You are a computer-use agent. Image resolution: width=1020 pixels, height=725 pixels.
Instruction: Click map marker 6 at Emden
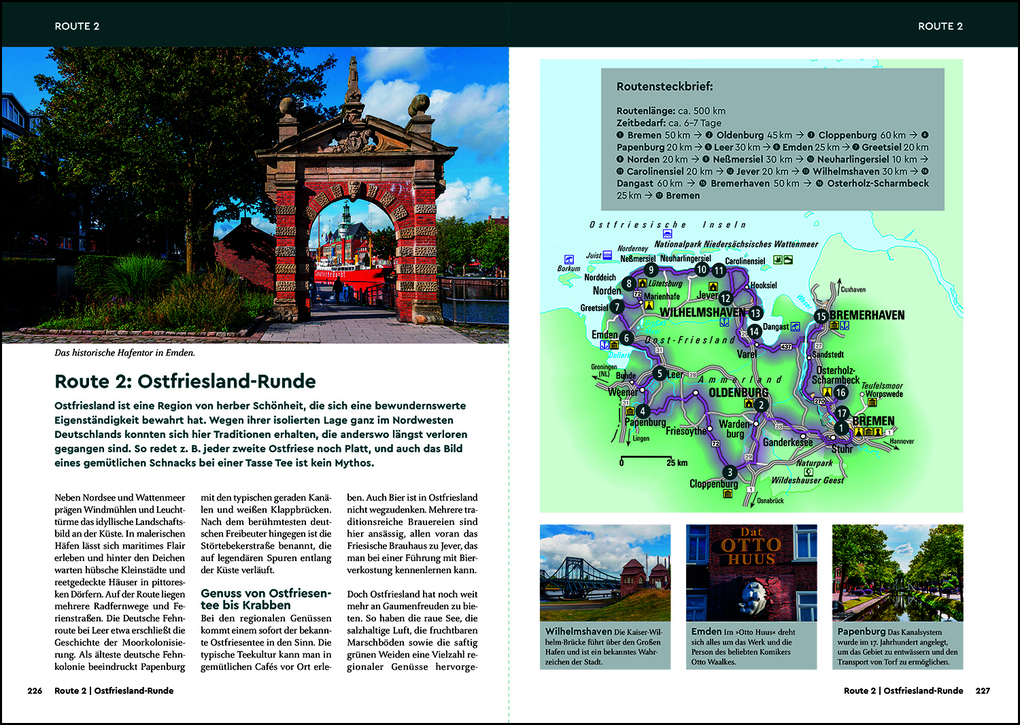[626, 338]
